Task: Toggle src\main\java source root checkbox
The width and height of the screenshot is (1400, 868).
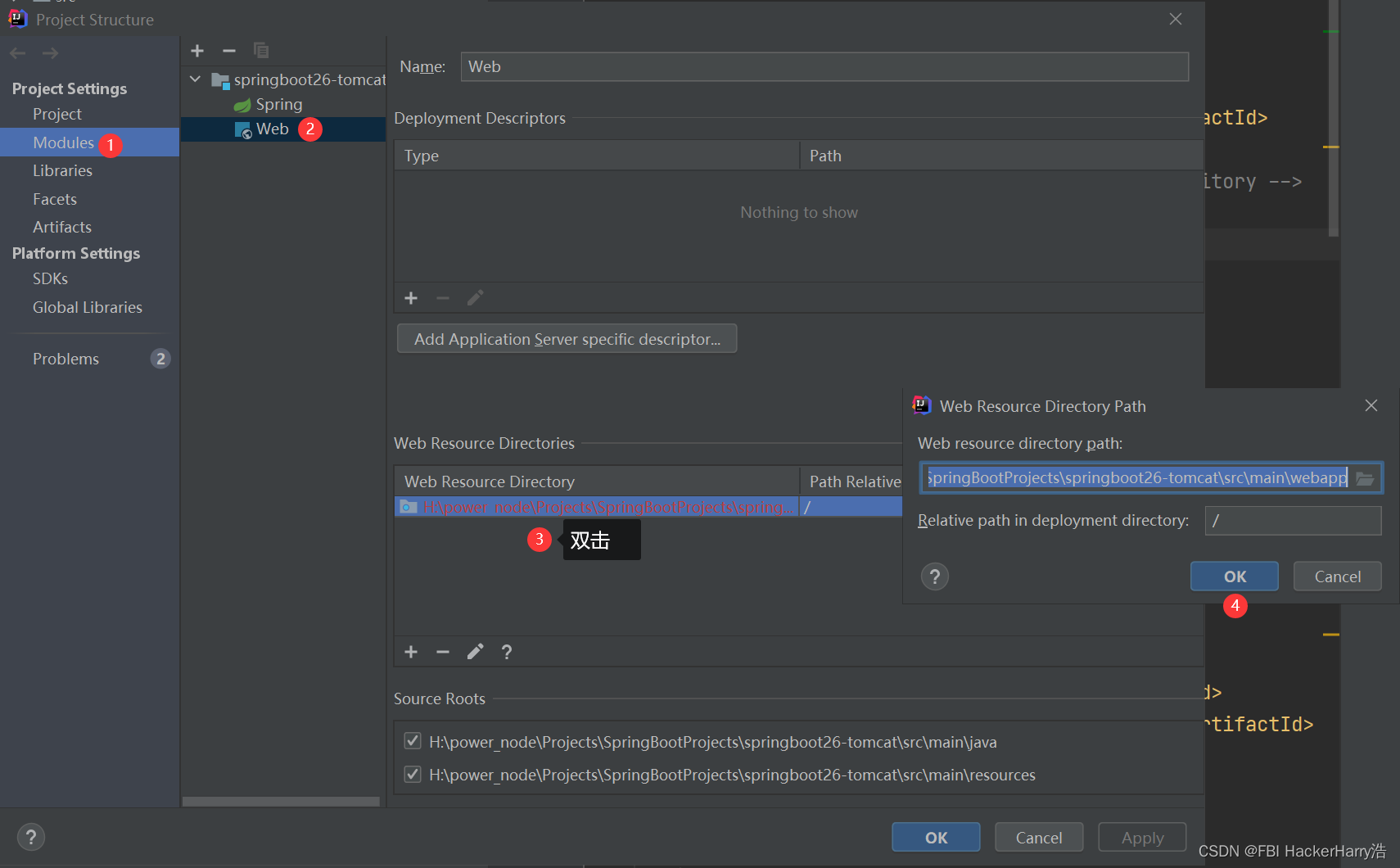Action: click(413, 741)
